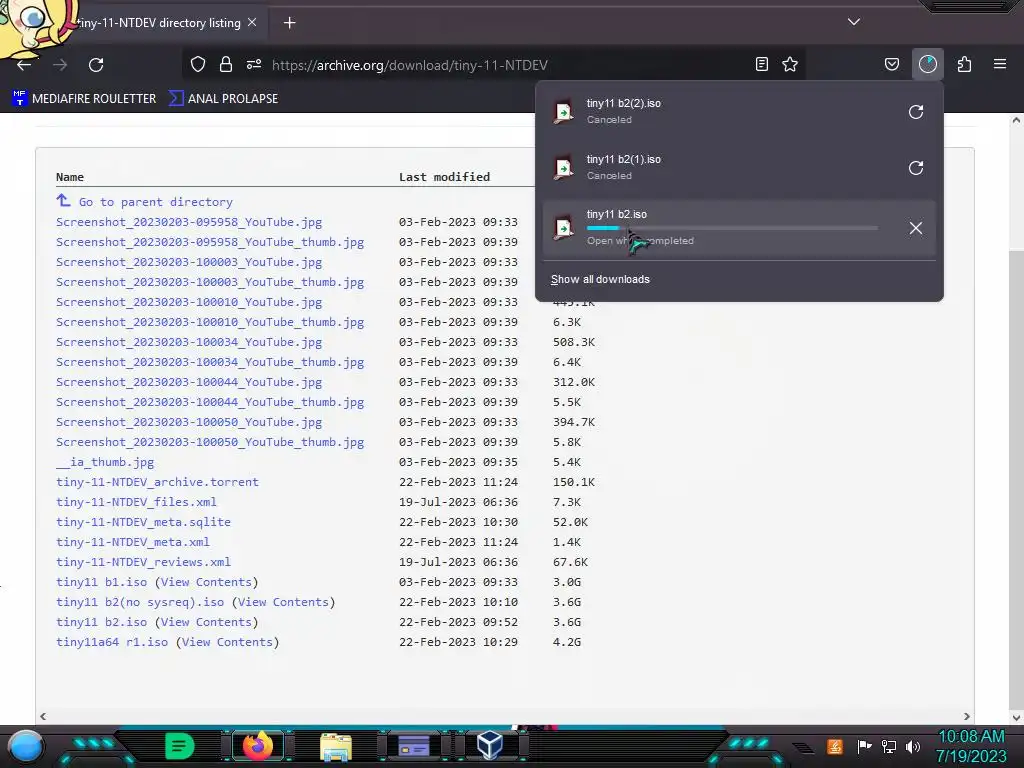Open a new browser tab
Viewport: 1024px width, 768px height.
tap(289, 23)
